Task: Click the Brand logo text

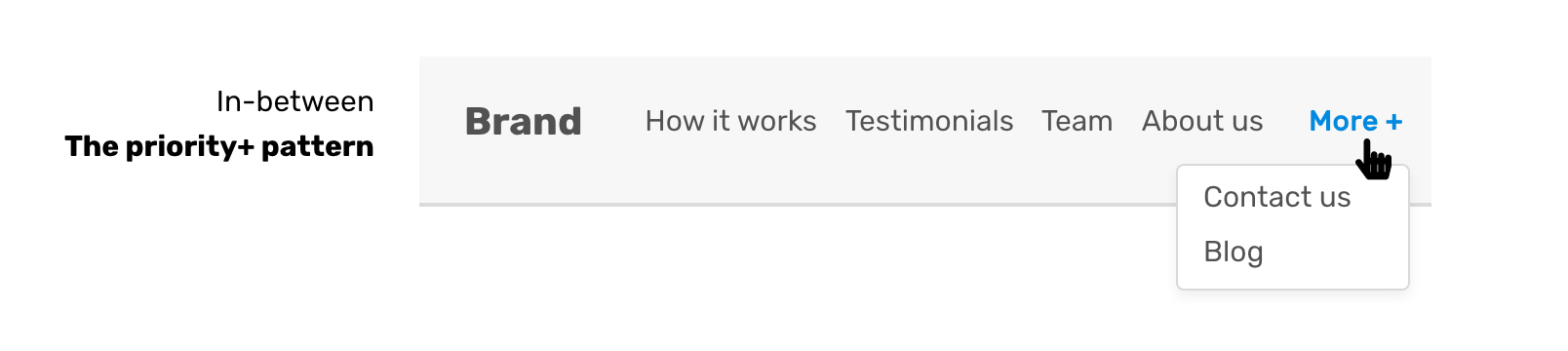Action: click(523, 122)
